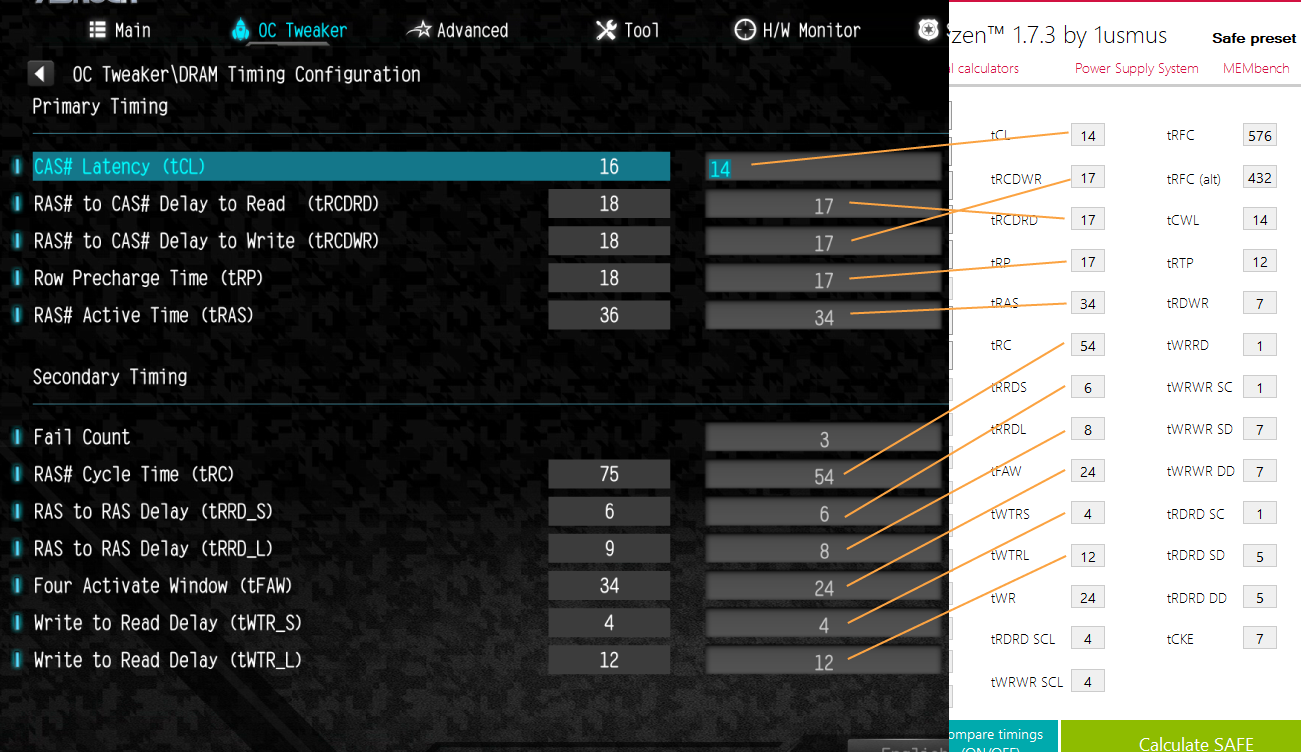Open the Advanced tab
This screenshot has width=1301, height=752.
pos(458,30)
